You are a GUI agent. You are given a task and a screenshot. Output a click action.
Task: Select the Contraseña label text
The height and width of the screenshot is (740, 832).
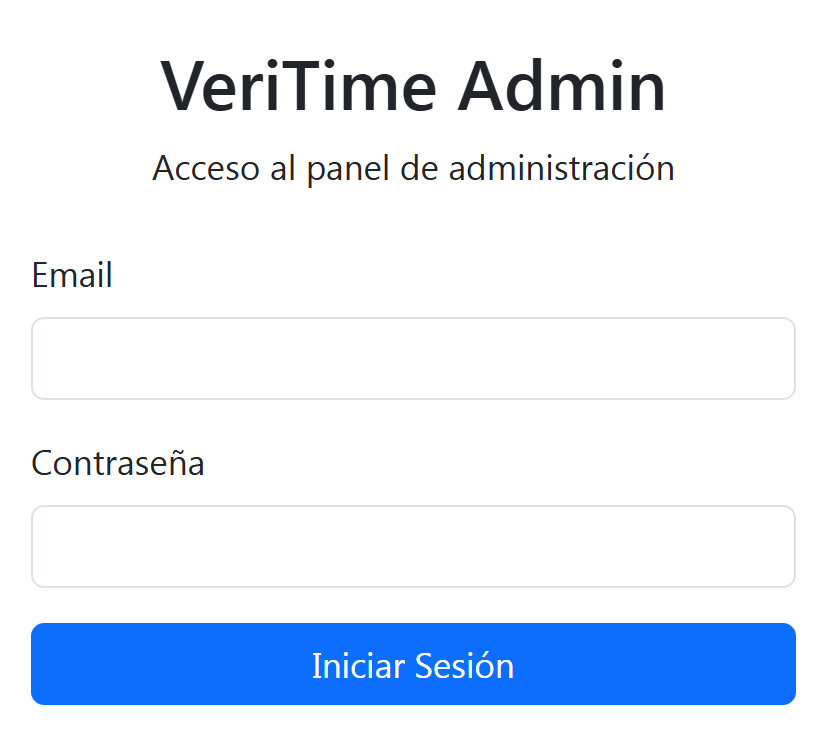tap(117, 463)
